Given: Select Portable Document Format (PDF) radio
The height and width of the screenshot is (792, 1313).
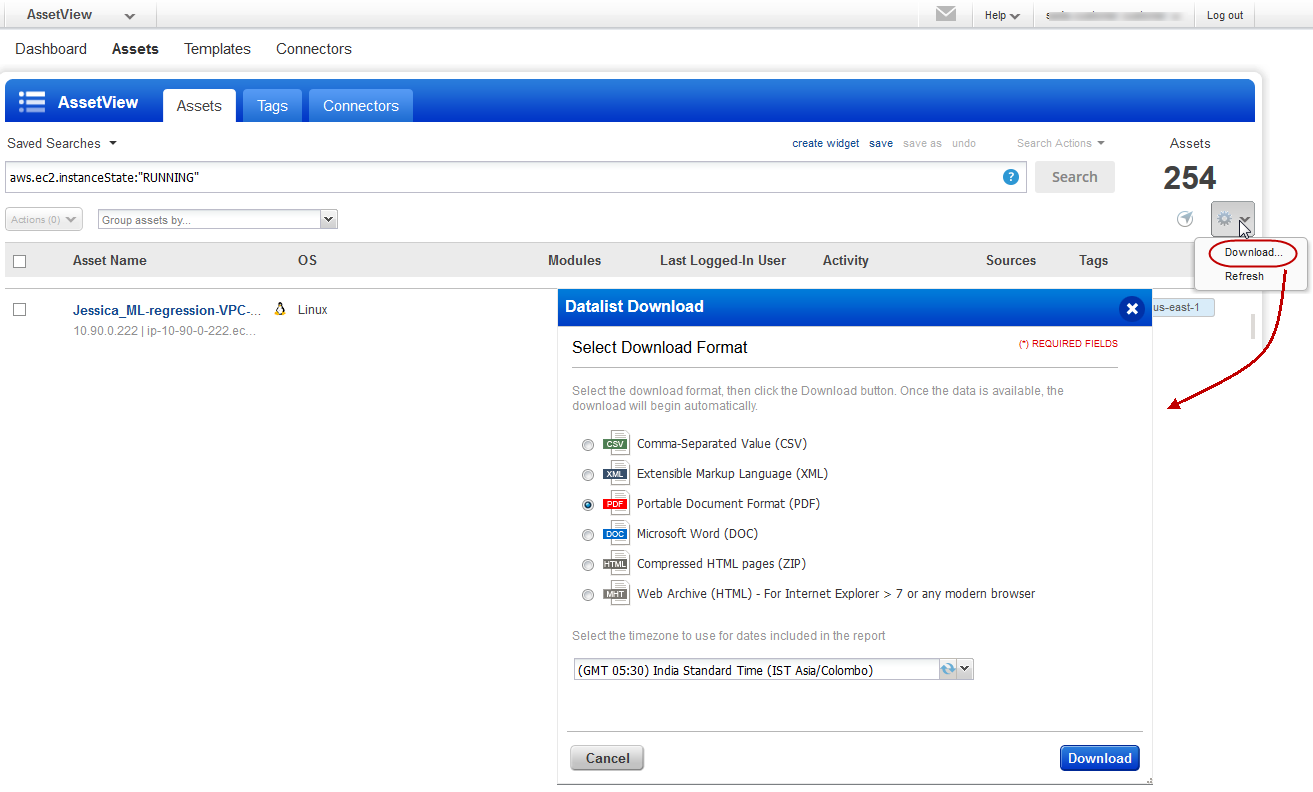Looking at the screenshot, I should (x=588, y=505).
